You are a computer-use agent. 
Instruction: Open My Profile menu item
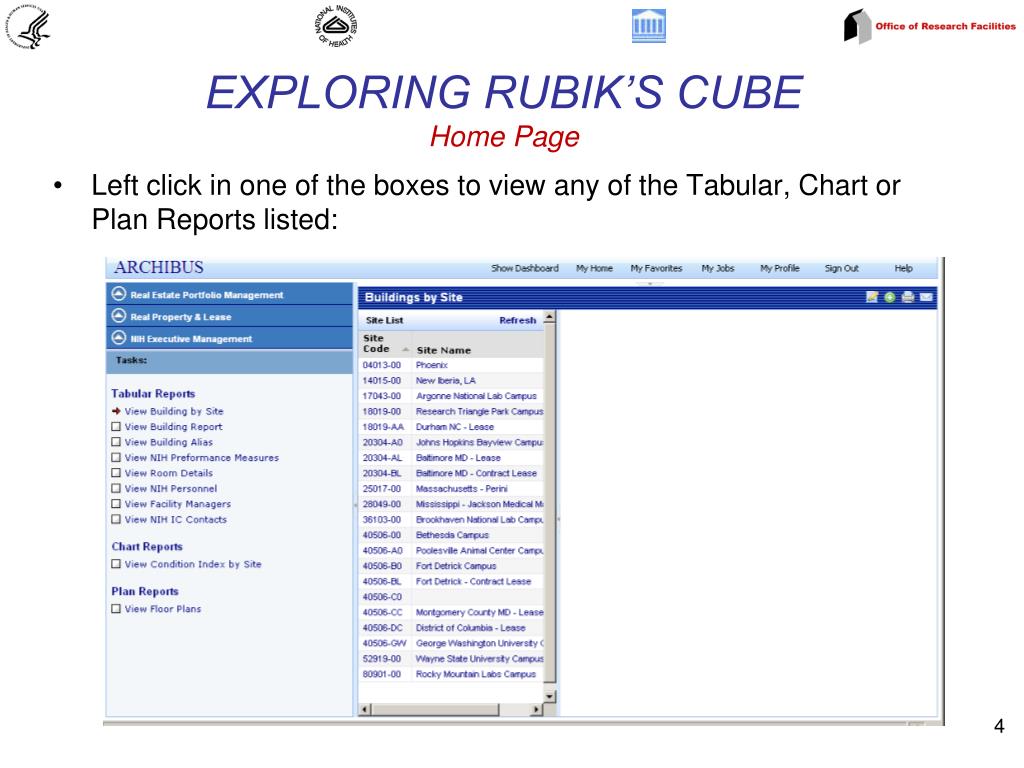pos(780,268)
